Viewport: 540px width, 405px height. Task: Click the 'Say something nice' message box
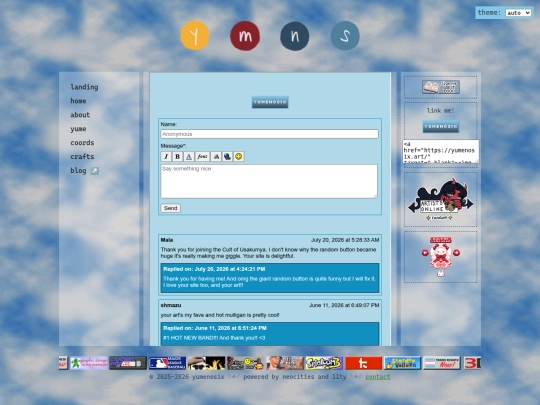(x=269, y=181)
